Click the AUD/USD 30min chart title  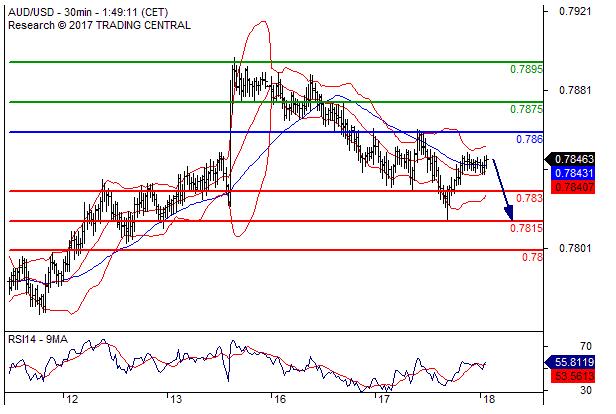(x=88, y=12)
